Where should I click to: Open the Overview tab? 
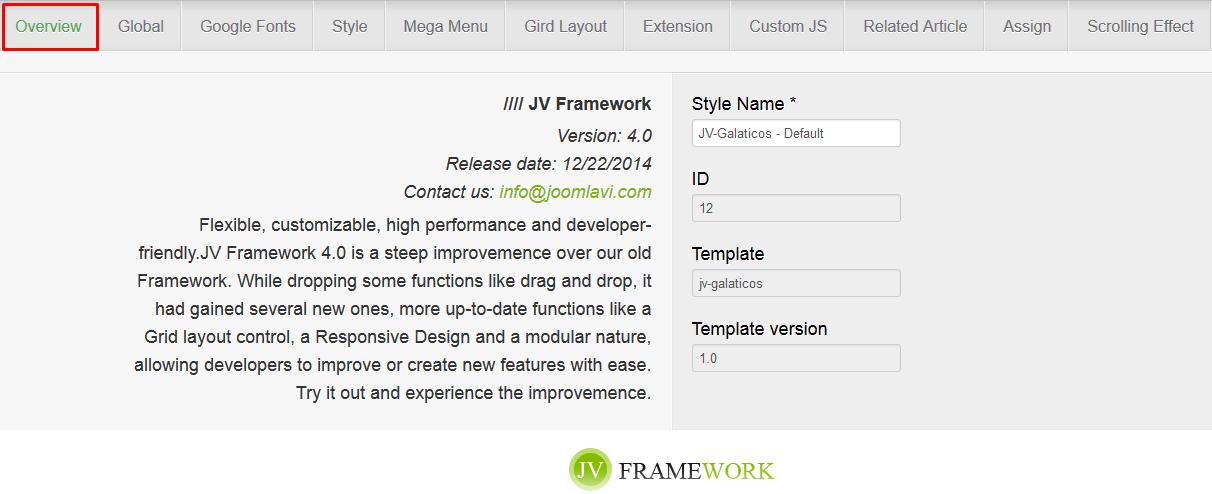(x=49, y=27)
